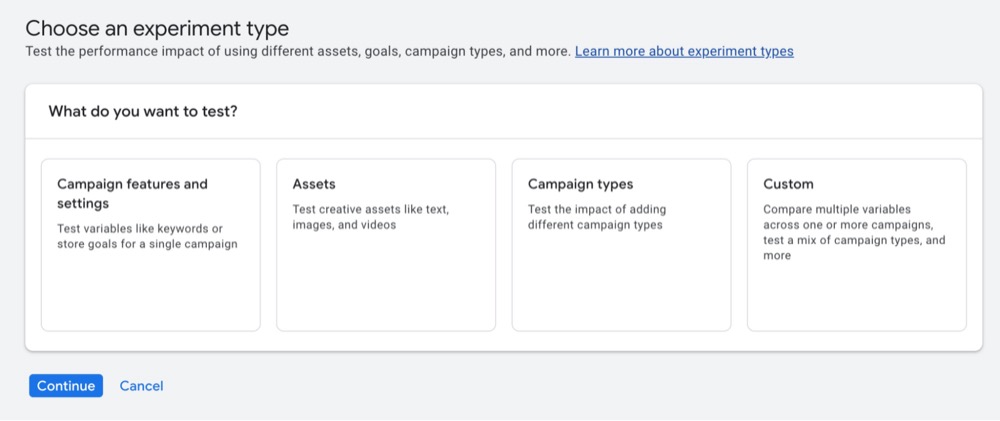1000x421 pixels.
Task: Click blank lower area of Campaign types card
Action: pos(621,295)
